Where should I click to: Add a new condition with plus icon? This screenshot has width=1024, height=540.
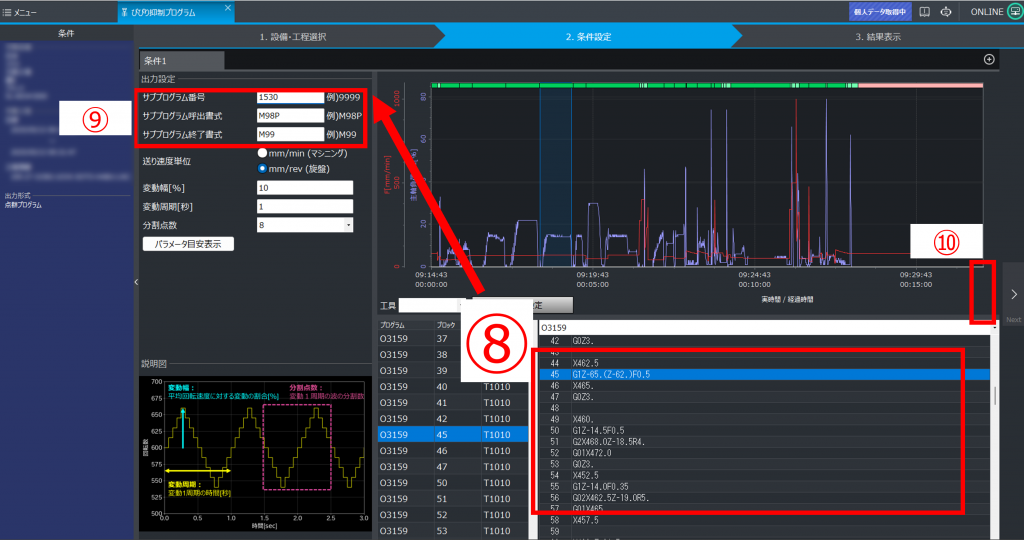(989, 59)
